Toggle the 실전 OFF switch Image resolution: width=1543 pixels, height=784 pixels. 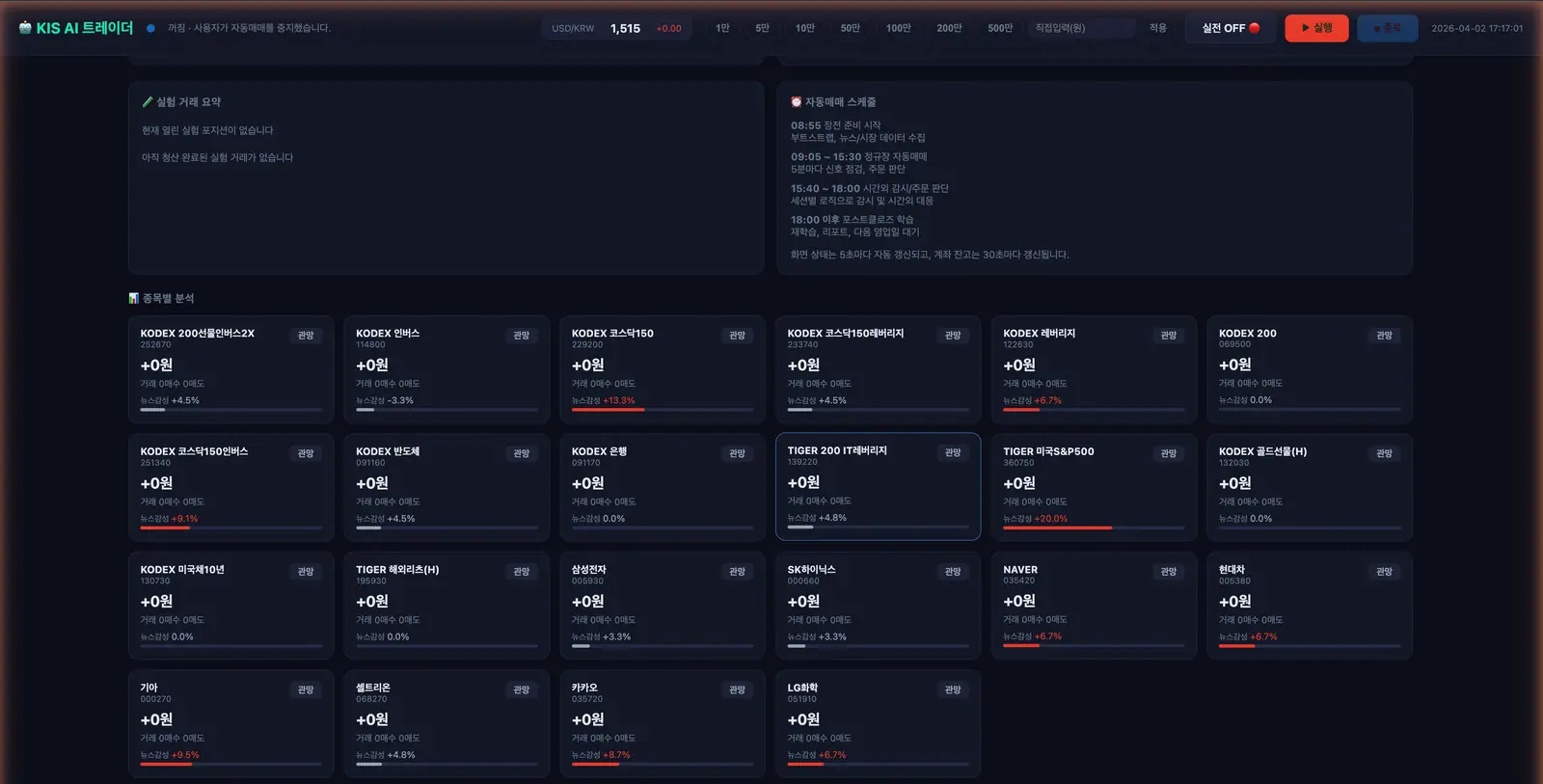point(1231,28)
